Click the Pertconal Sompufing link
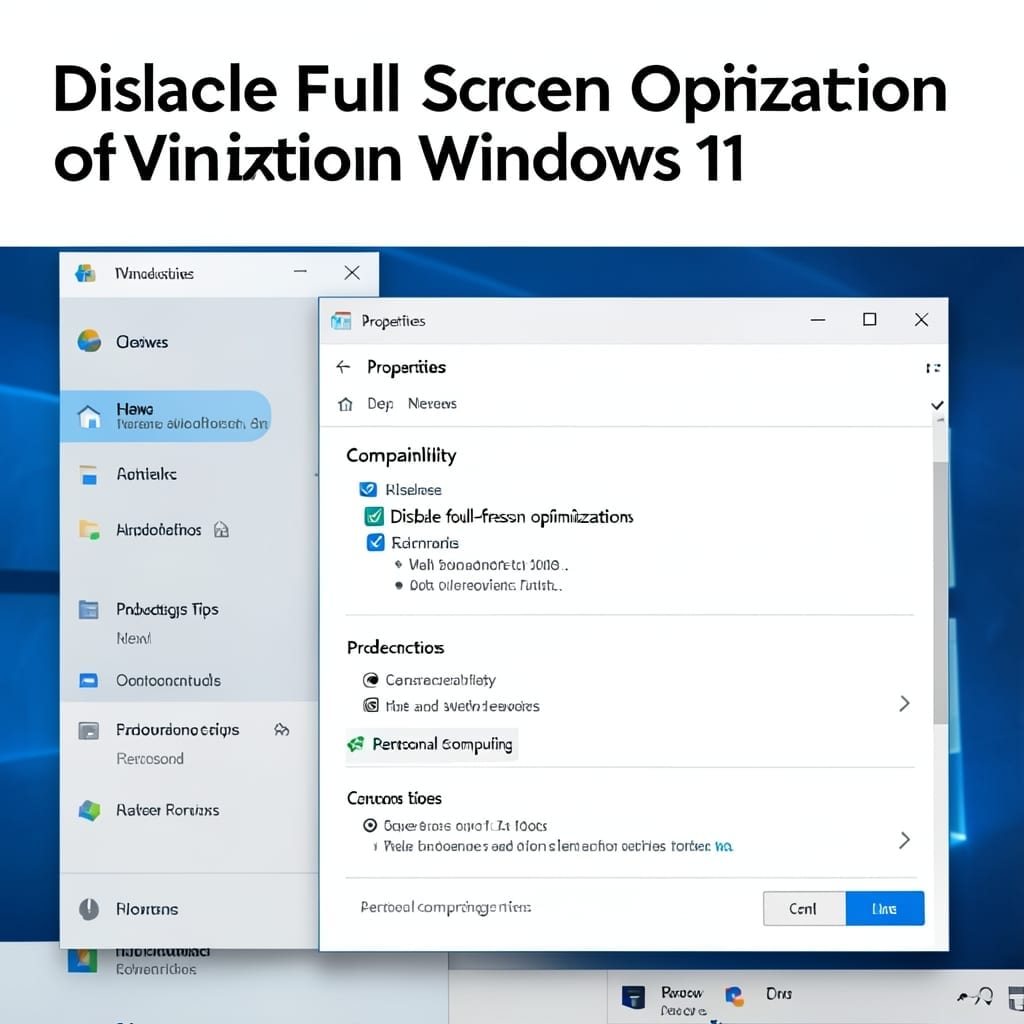Viewport: 1024px width, 1024px height. point(442,744)
